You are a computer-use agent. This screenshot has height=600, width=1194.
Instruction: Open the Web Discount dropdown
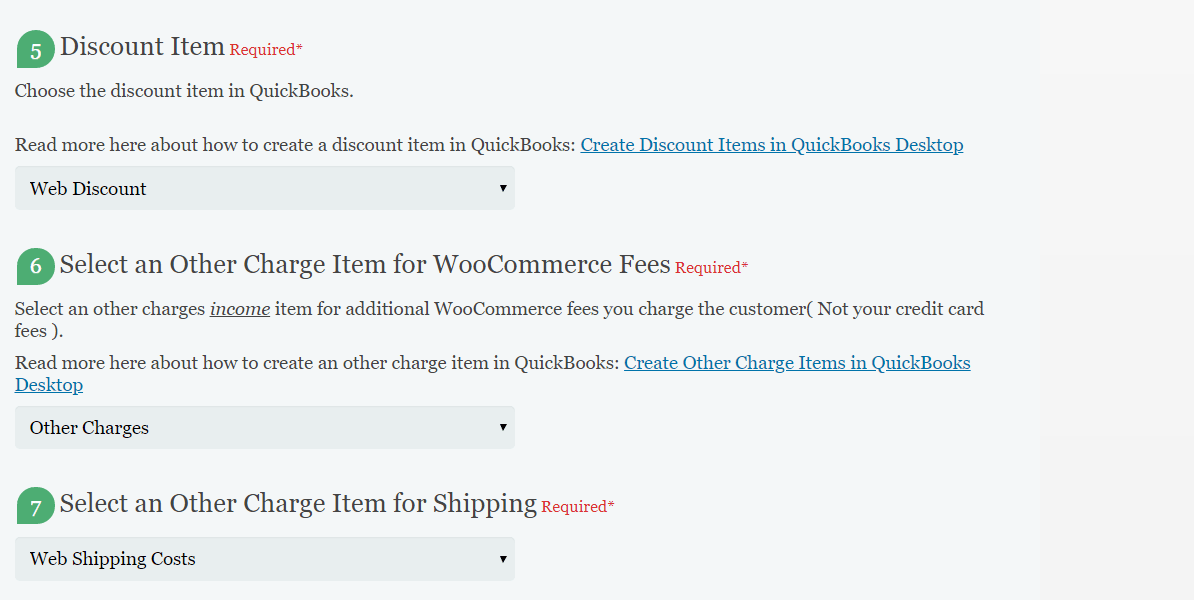coord(265,188)
